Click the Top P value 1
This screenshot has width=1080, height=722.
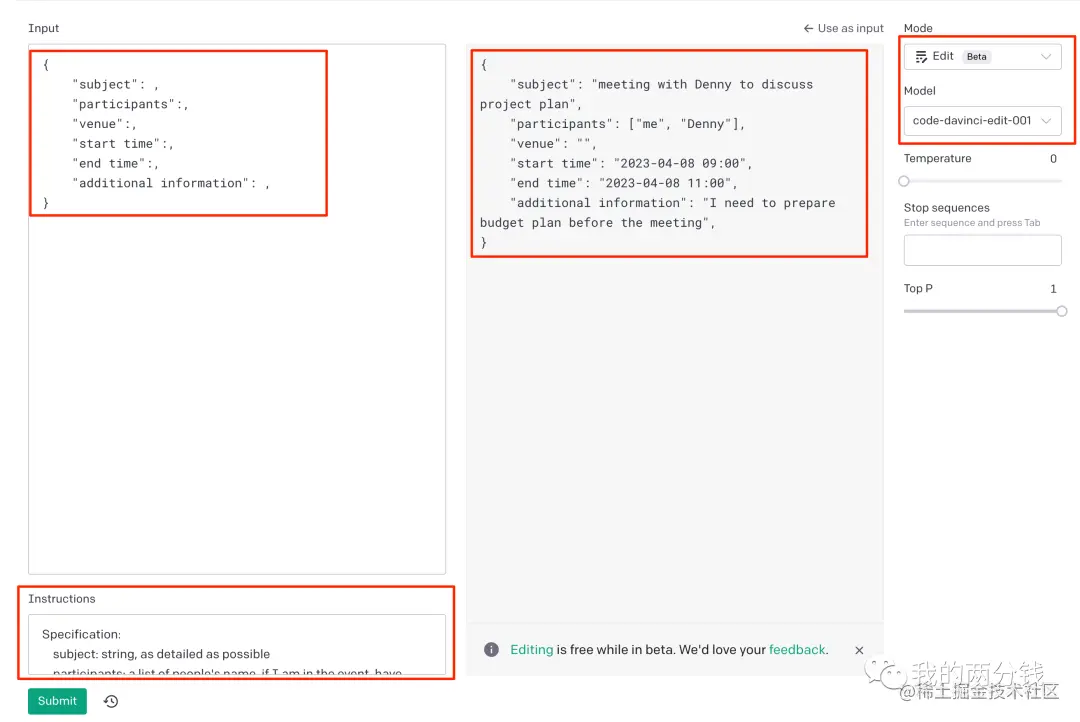1053,289
